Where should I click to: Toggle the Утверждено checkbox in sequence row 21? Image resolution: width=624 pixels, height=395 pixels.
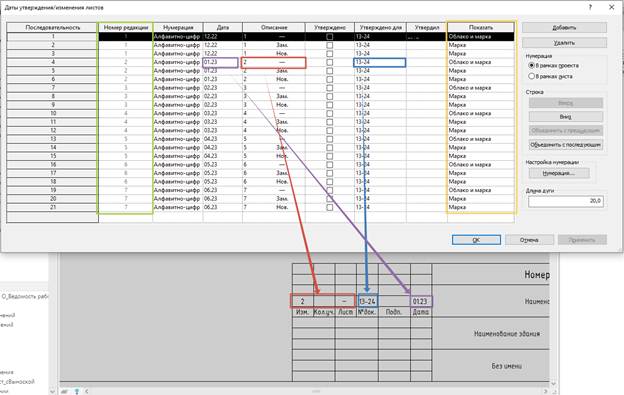(330, 207)
